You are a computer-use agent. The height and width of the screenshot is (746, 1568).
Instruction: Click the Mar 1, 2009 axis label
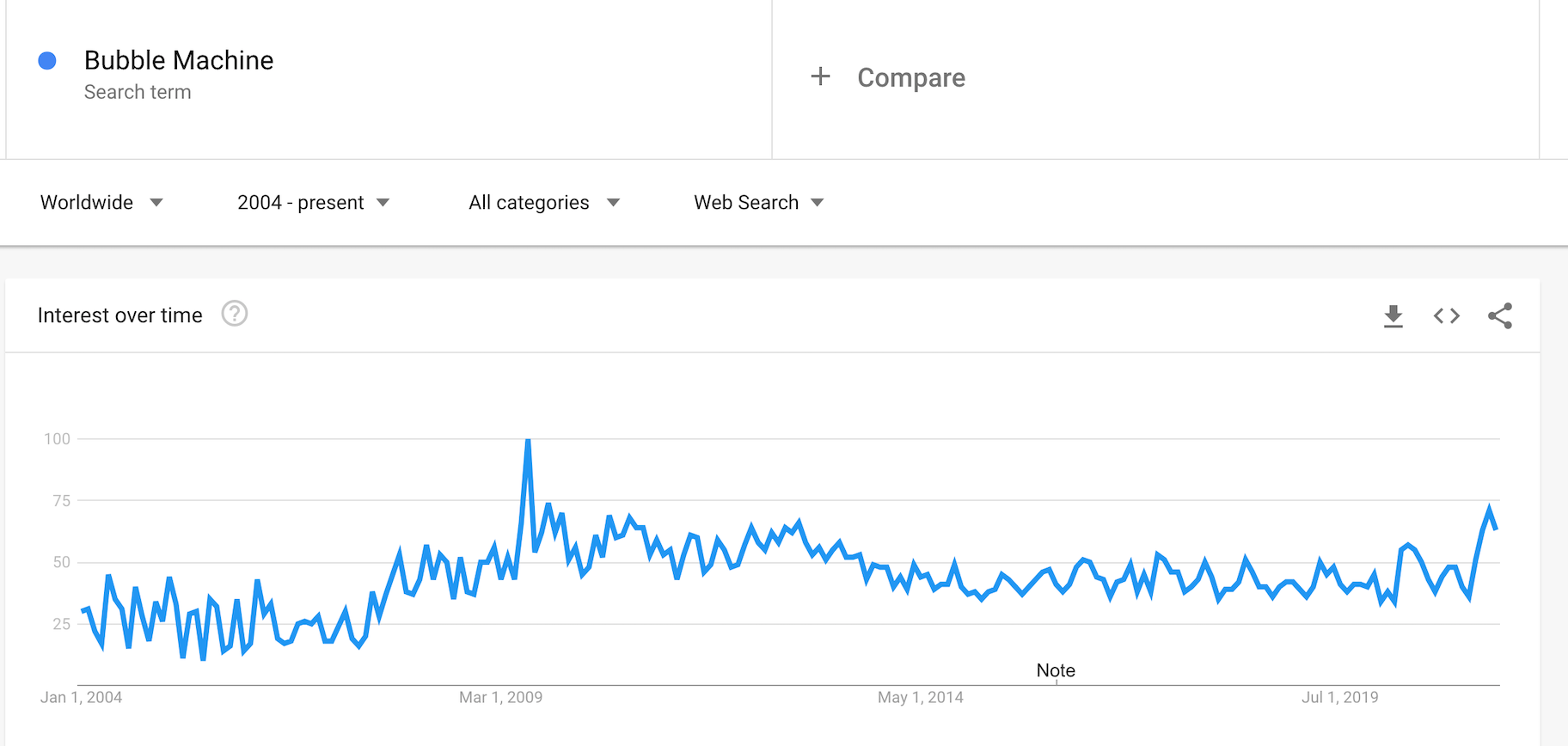500,697
